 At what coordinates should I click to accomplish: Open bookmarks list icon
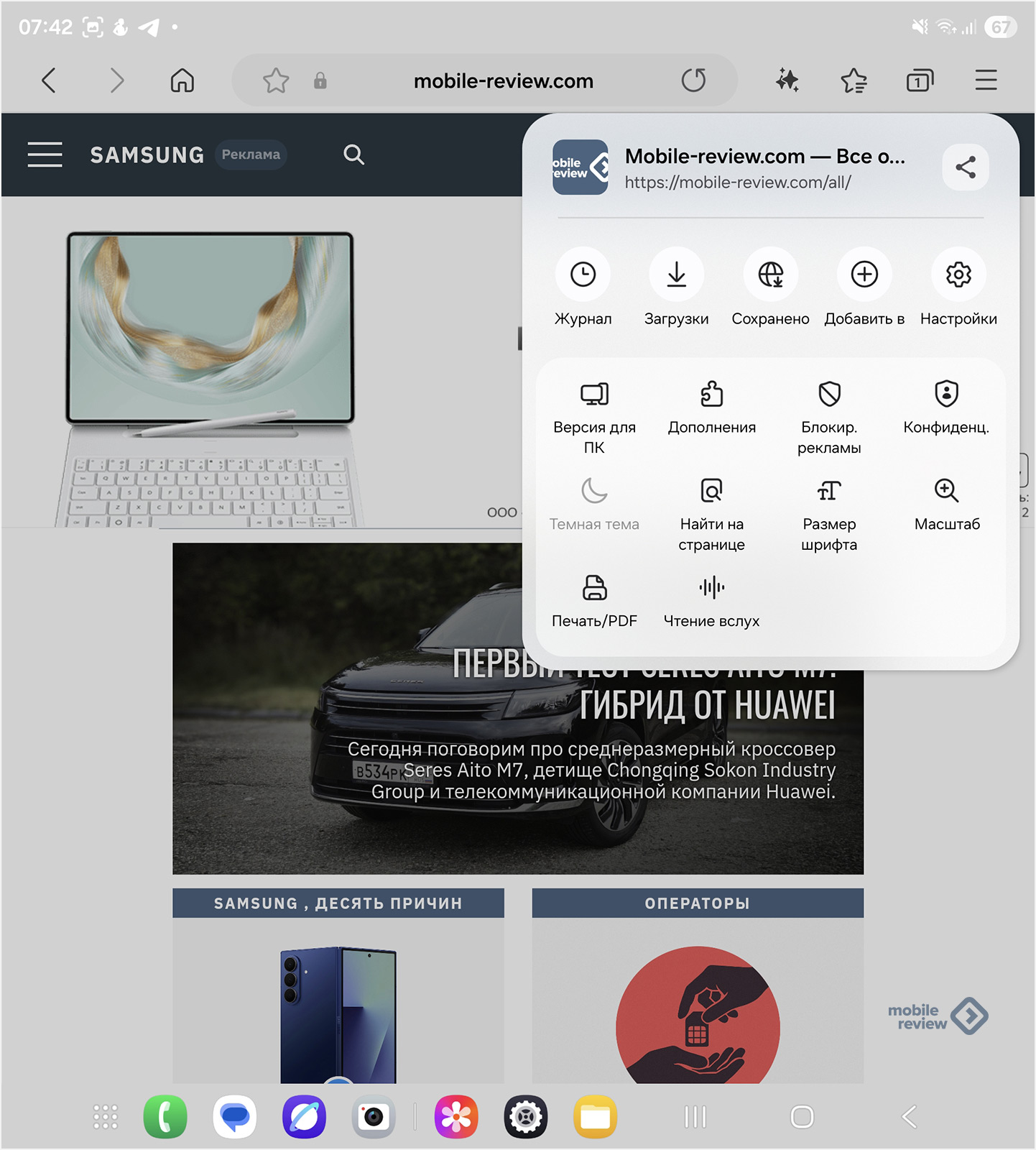click(x=854, y=80)
